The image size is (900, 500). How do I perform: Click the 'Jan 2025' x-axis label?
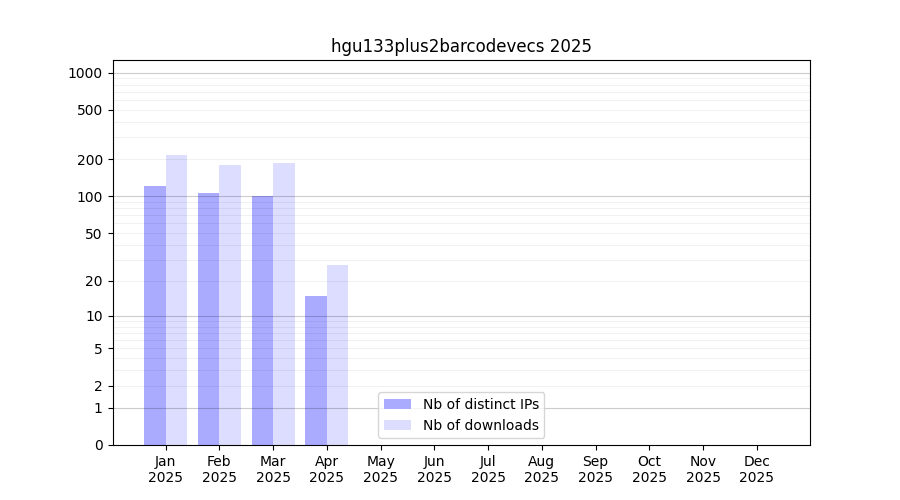point(166,469)
